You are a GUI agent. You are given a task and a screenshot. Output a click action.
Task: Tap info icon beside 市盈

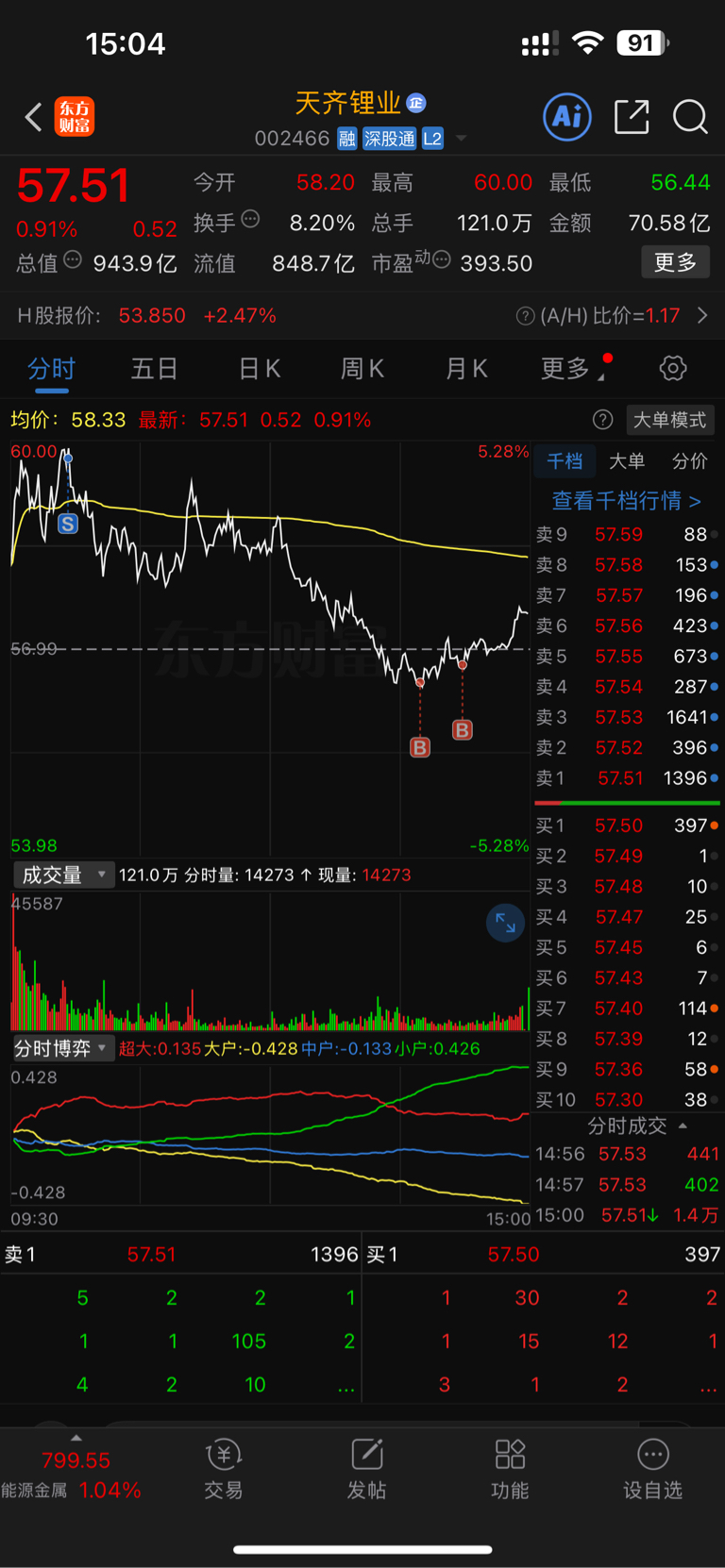click(x=441, y=260)
